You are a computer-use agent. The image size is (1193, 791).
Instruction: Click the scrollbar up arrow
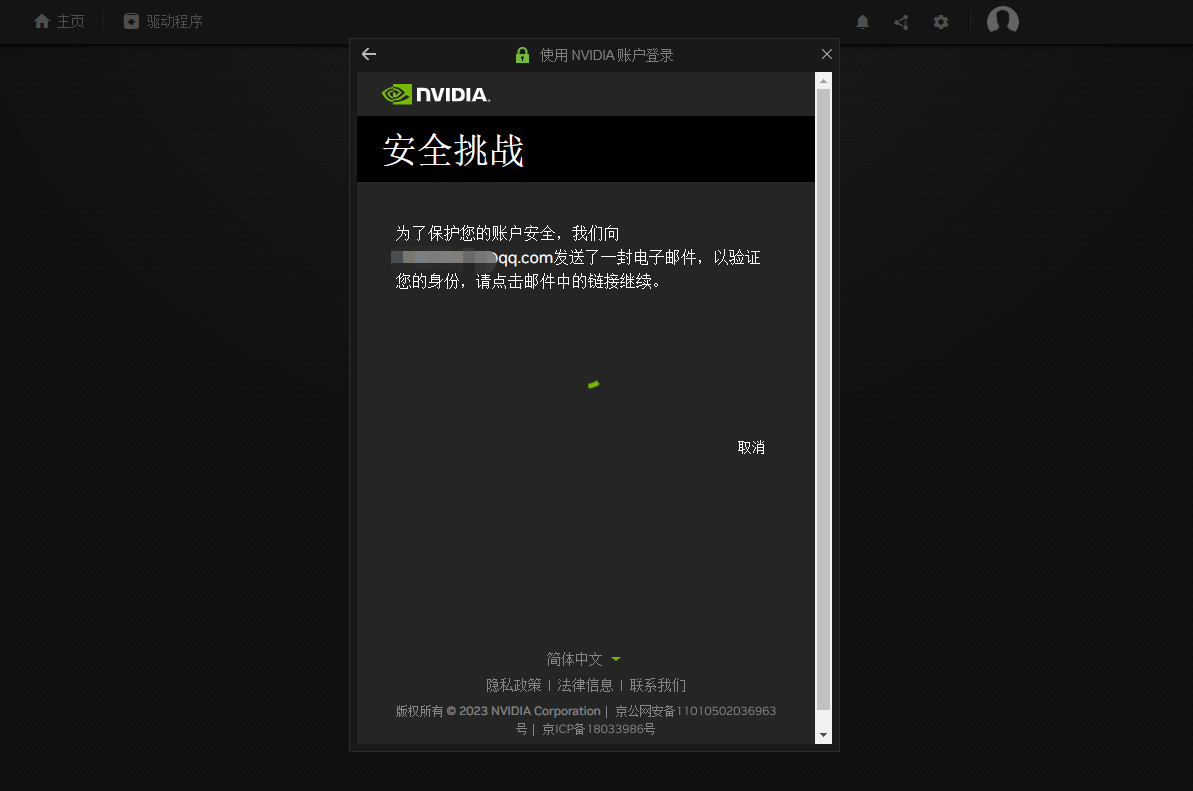(x=823, y=80)
